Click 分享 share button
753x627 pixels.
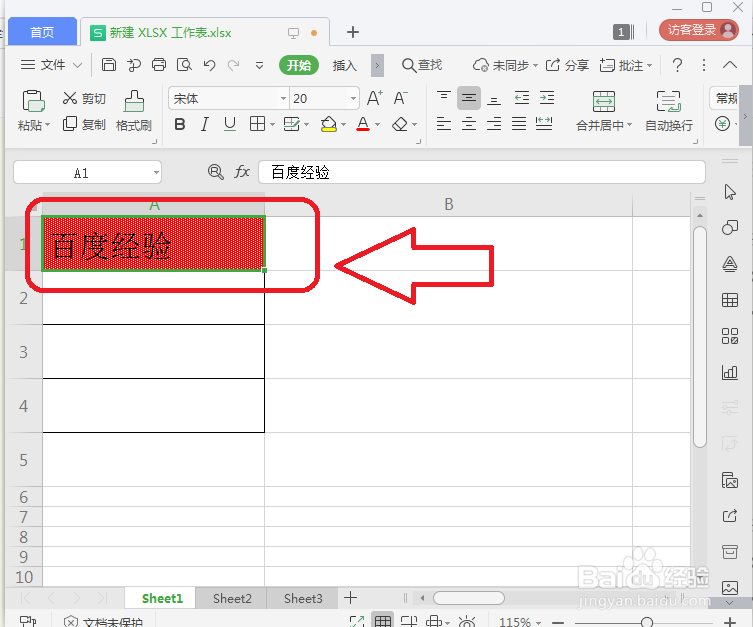[x=567, y=65]
